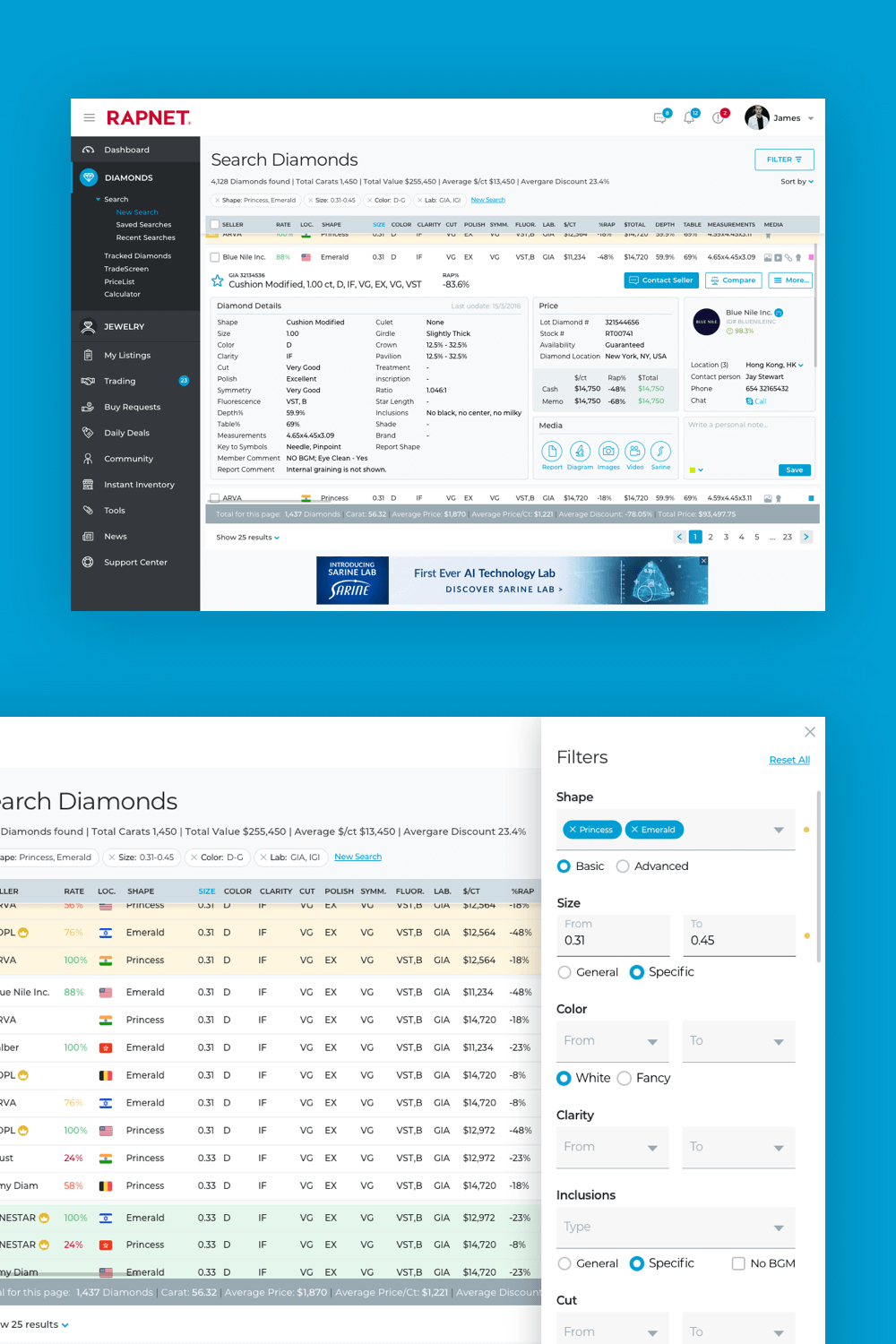Click the Skype Call link
The height and width of the screenshot is (1344, 896).
[756, 401]
